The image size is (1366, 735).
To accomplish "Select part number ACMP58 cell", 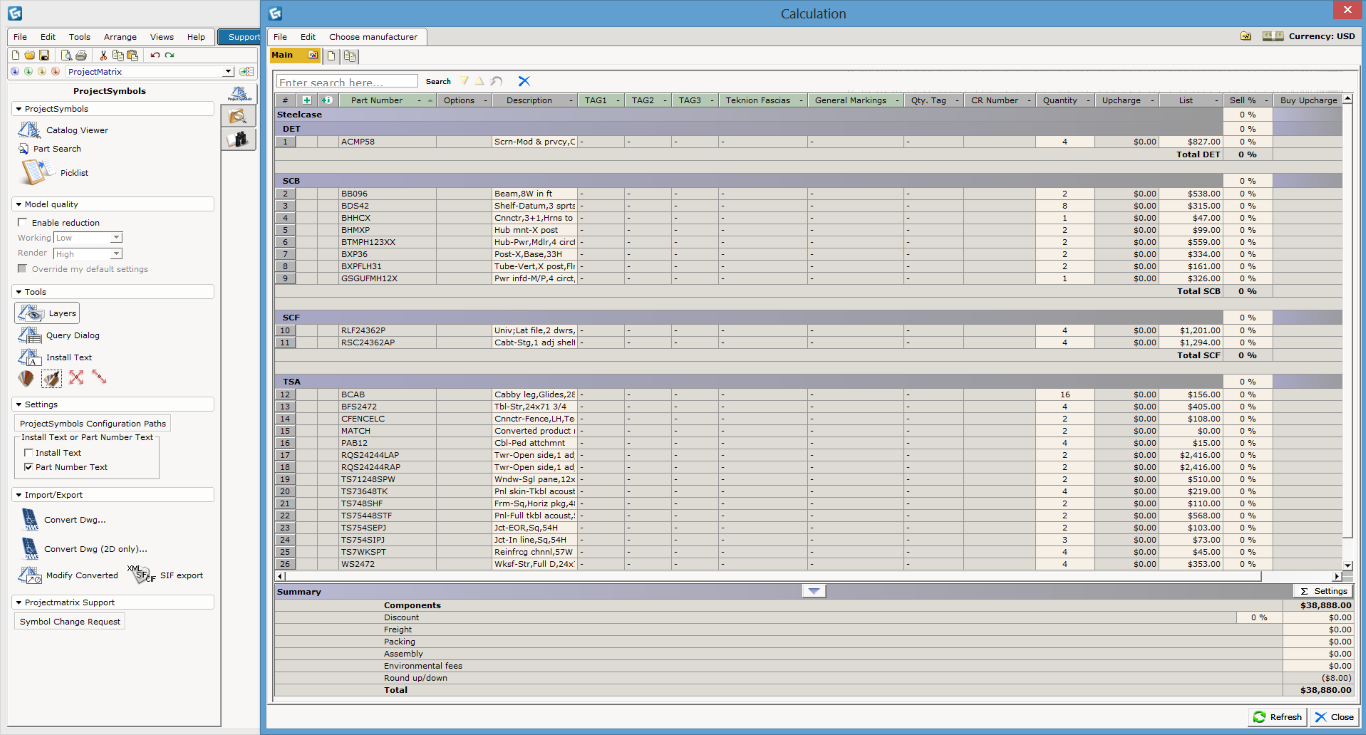I will (x=387, y=142).
